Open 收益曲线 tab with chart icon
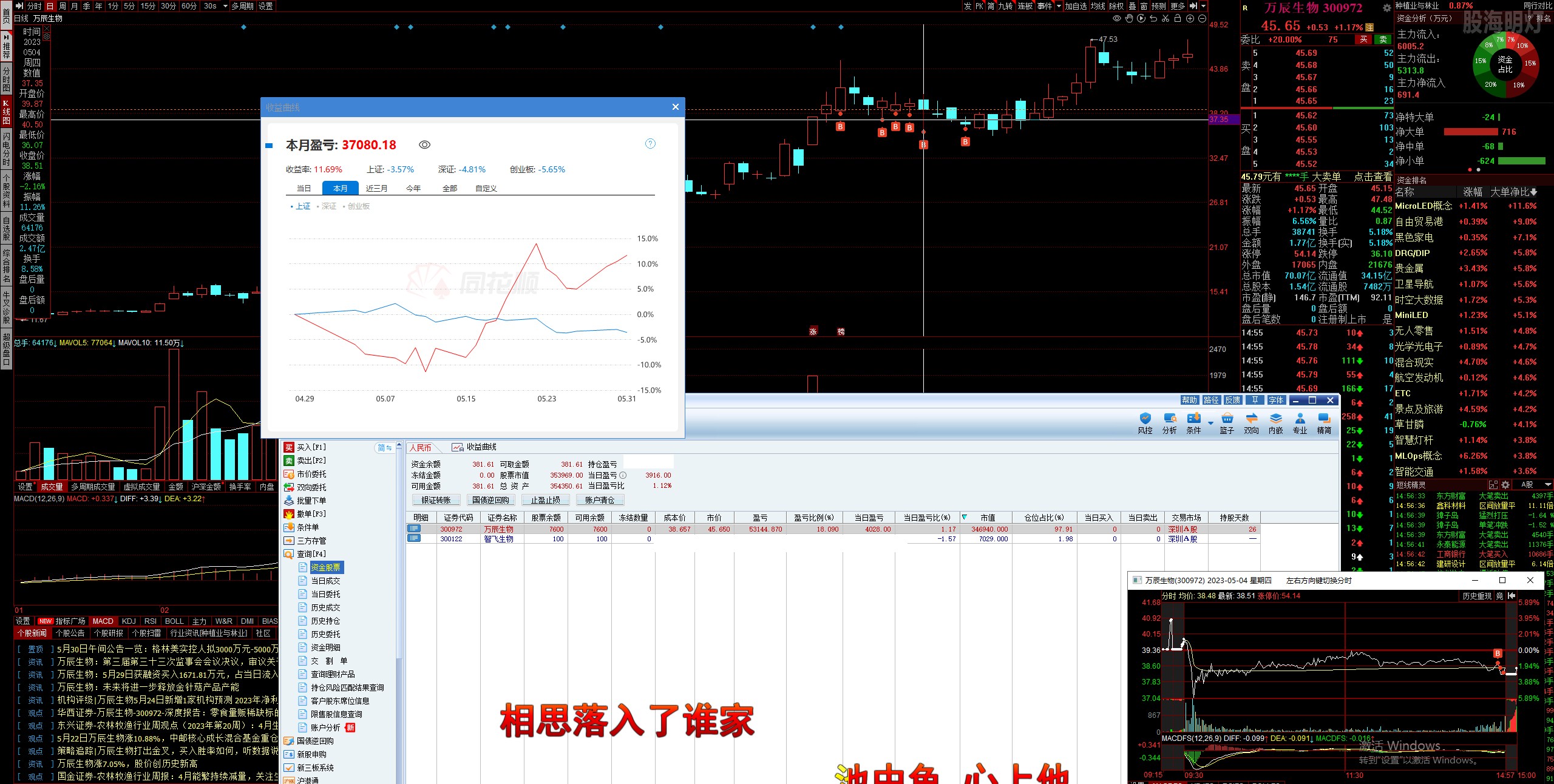This screenshot has width=1554, height=784. (474, 447)
